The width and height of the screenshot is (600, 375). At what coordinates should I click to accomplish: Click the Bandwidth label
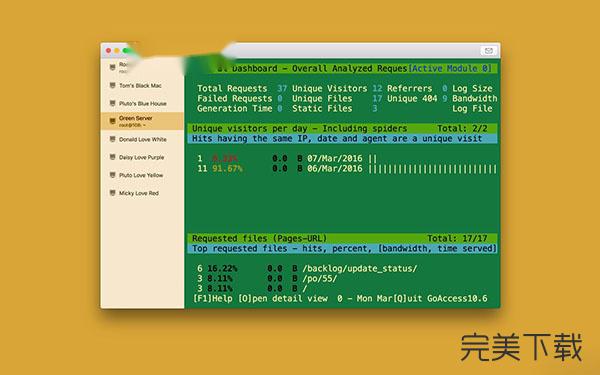coord(474,98)
